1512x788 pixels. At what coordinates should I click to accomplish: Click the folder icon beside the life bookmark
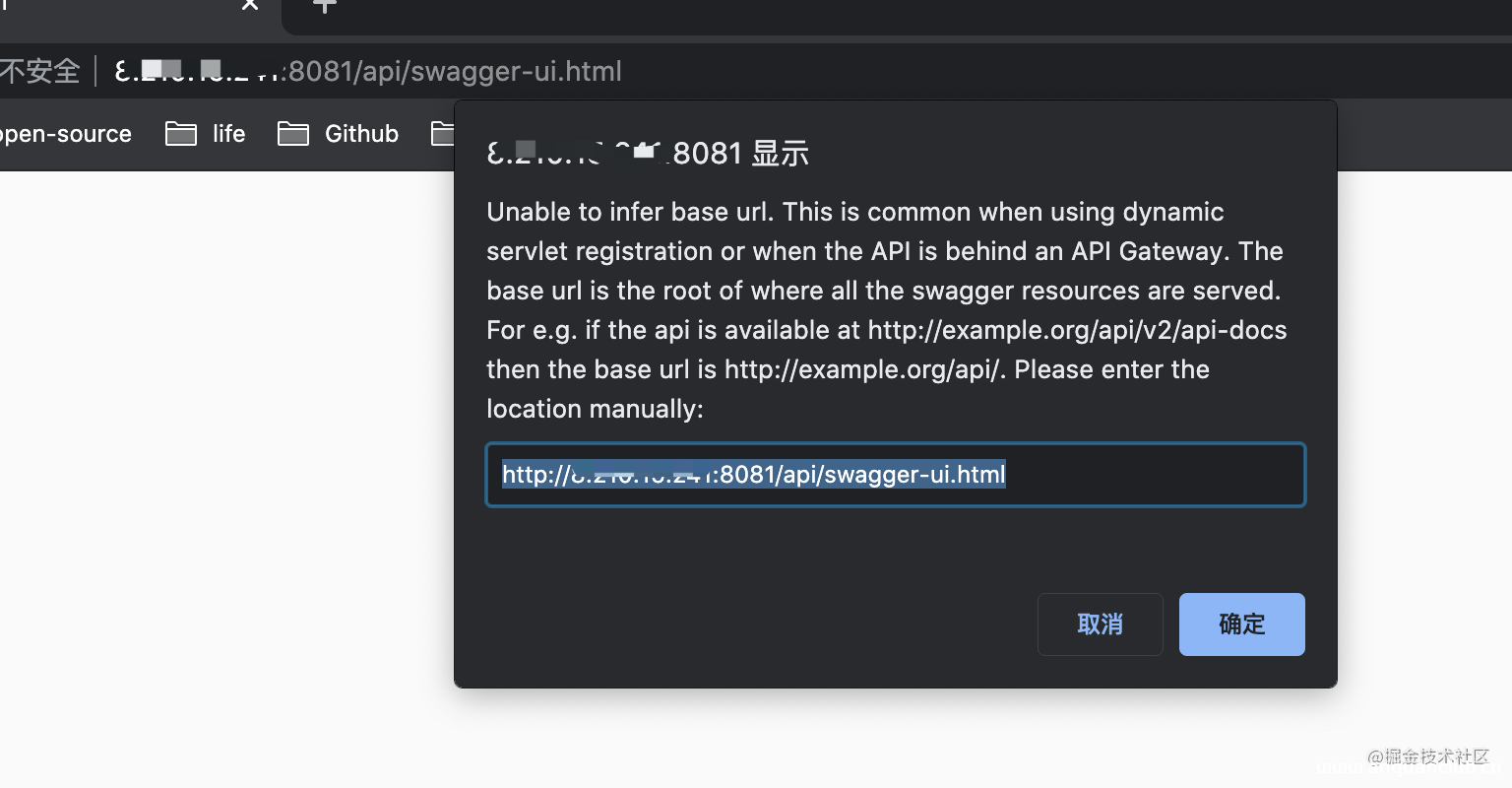[x=181, y=133]
